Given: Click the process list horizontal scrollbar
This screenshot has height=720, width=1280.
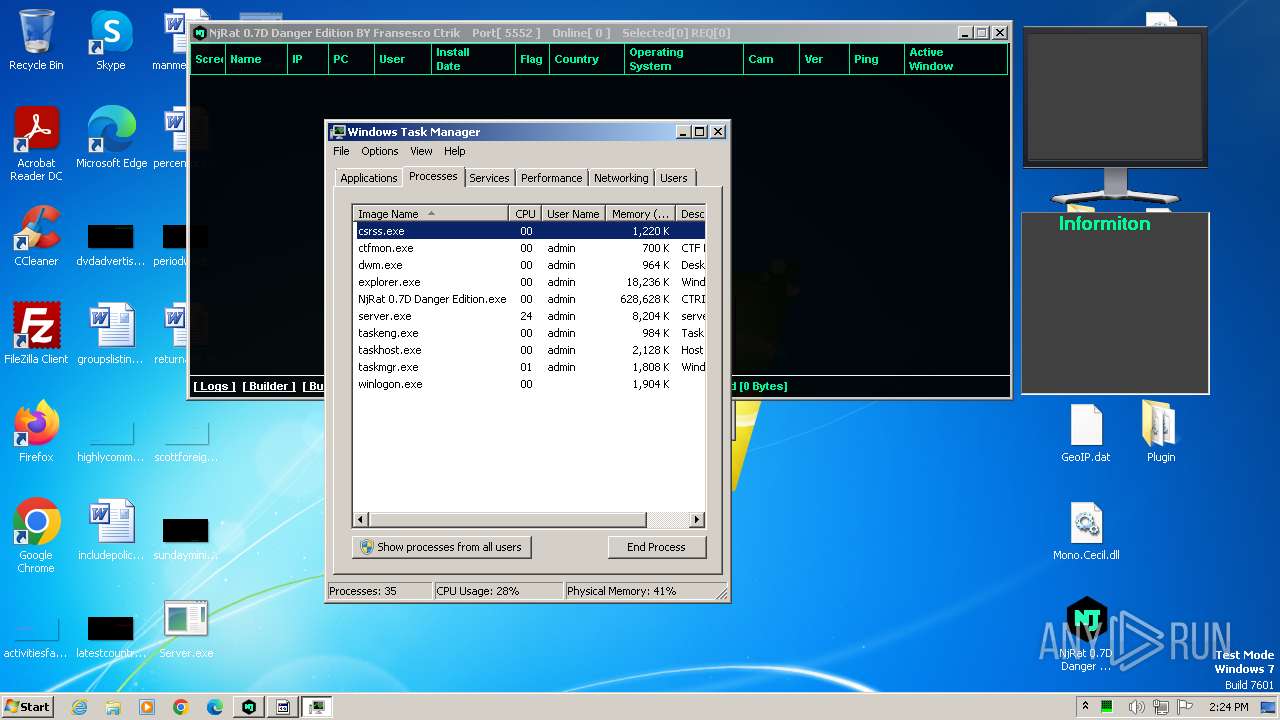Looking at the screenshot, I should click(x=508, y=520).
